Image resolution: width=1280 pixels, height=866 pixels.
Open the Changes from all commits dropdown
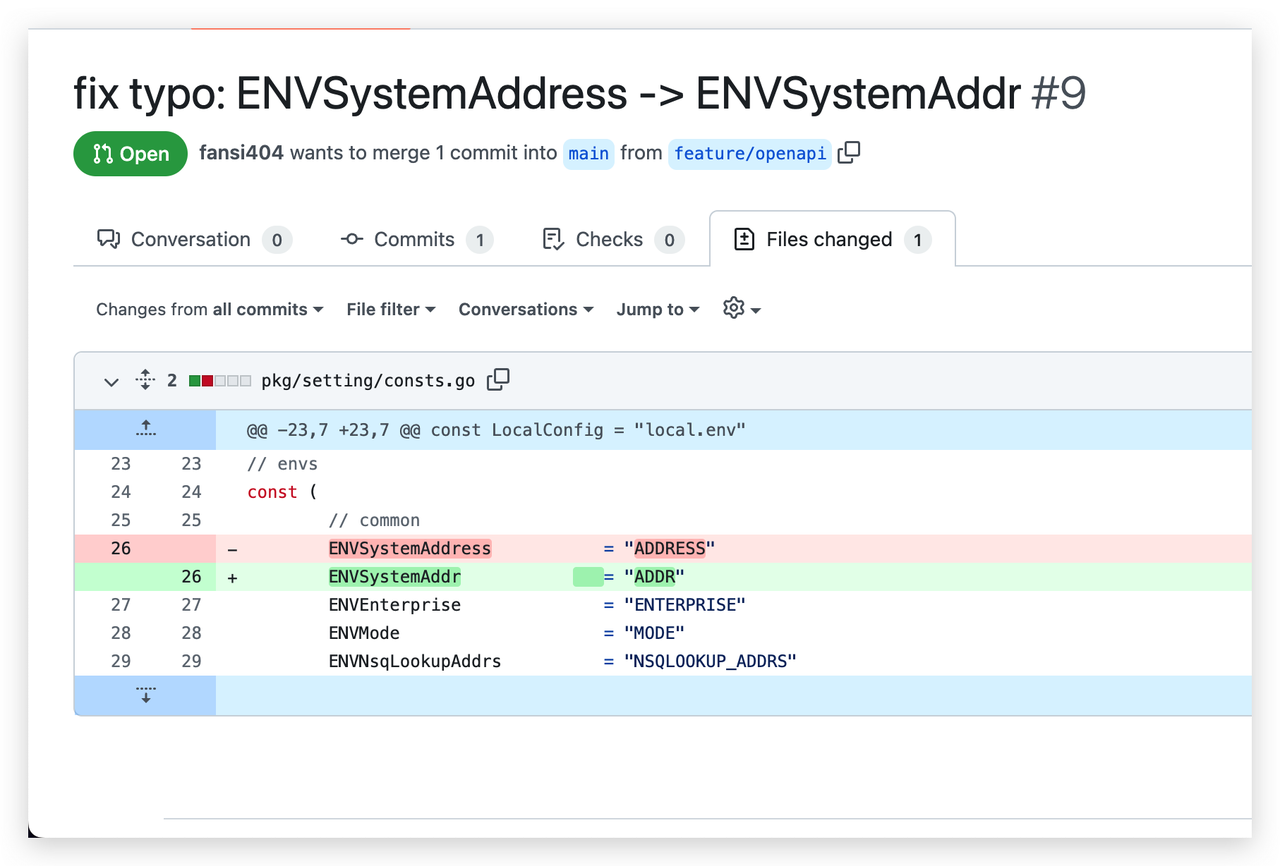[209, 309]
